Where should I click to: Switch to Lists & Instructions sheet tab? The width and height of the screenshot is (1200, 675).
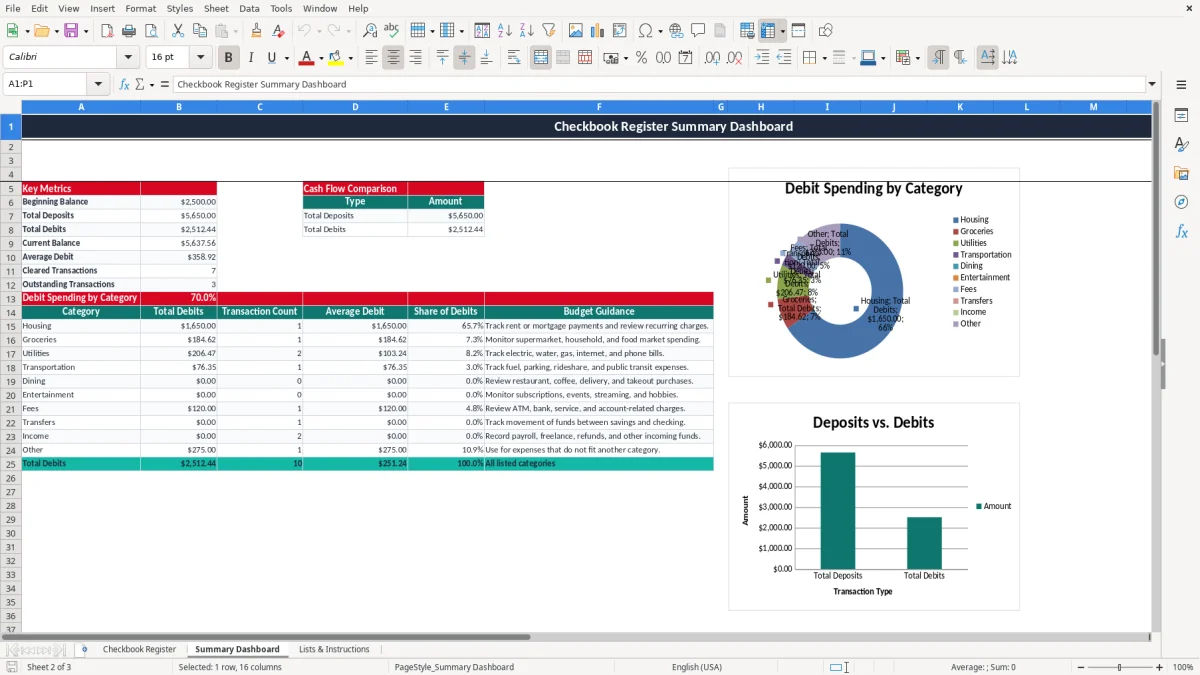coord(334,649)
